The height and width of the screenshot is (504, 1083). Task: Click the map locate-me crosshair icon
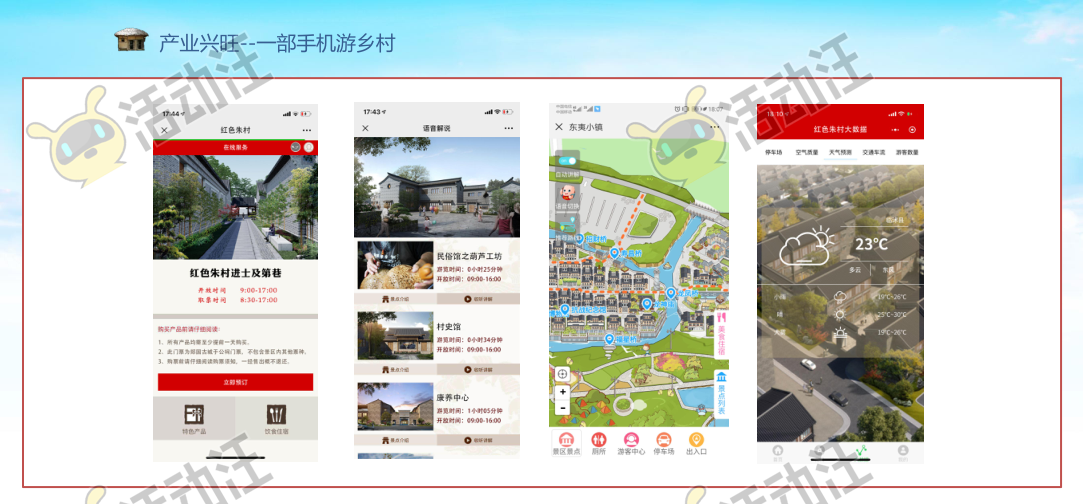(x=562, y=373)
